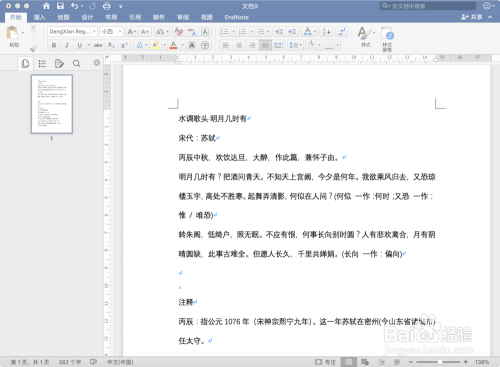500x367 pixels.
Task: Open the 设计 (Design) tab
Action: tap(87, 17)
